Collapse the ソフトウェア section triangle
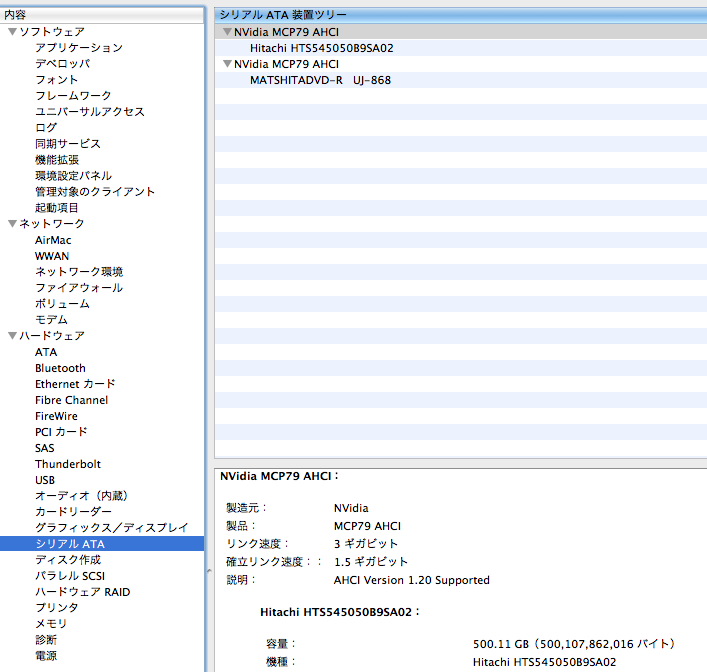The width and height of the screenshot is (707, 672). point(13,32)
